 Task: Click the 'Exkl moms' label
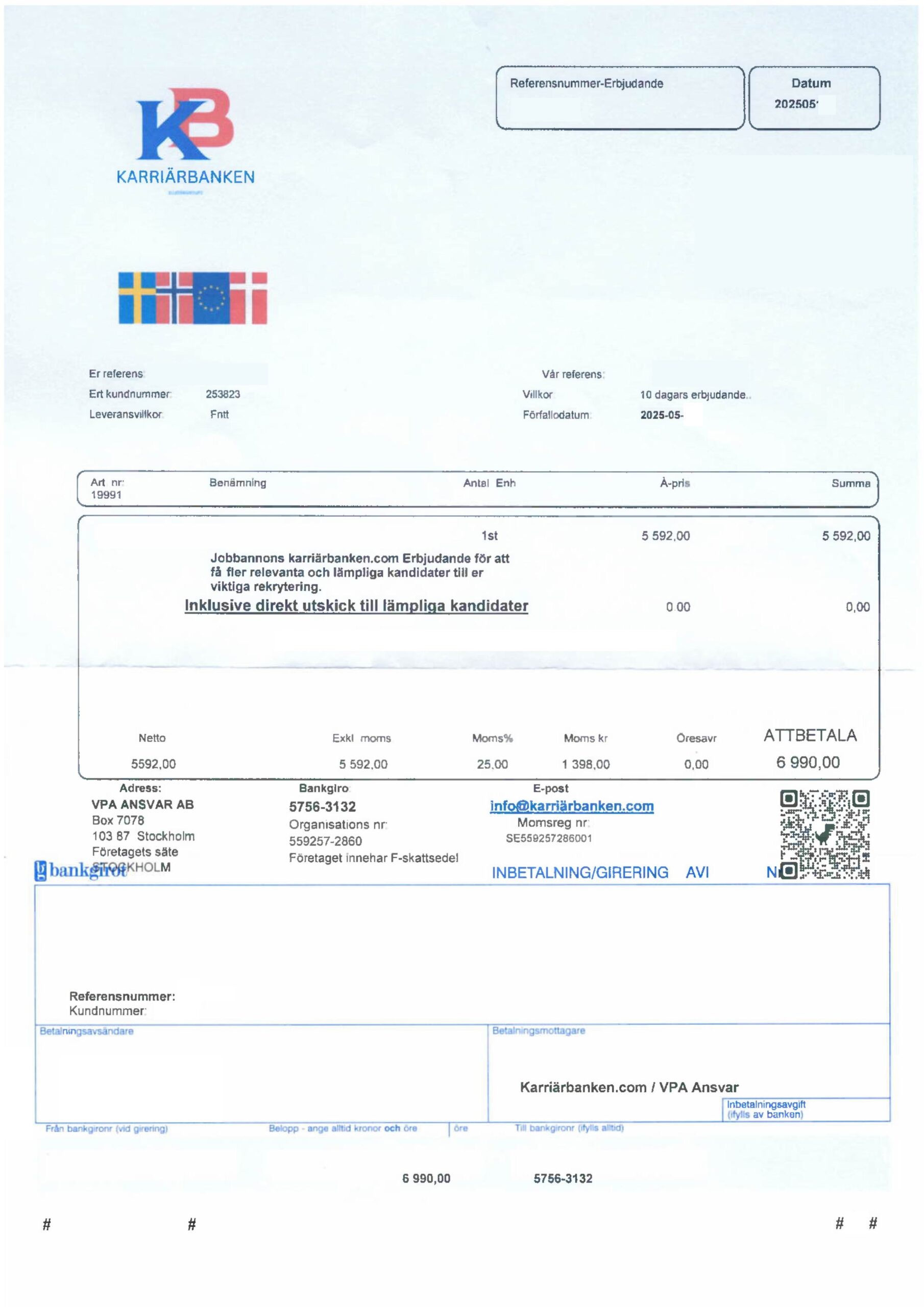pos(362,738)
